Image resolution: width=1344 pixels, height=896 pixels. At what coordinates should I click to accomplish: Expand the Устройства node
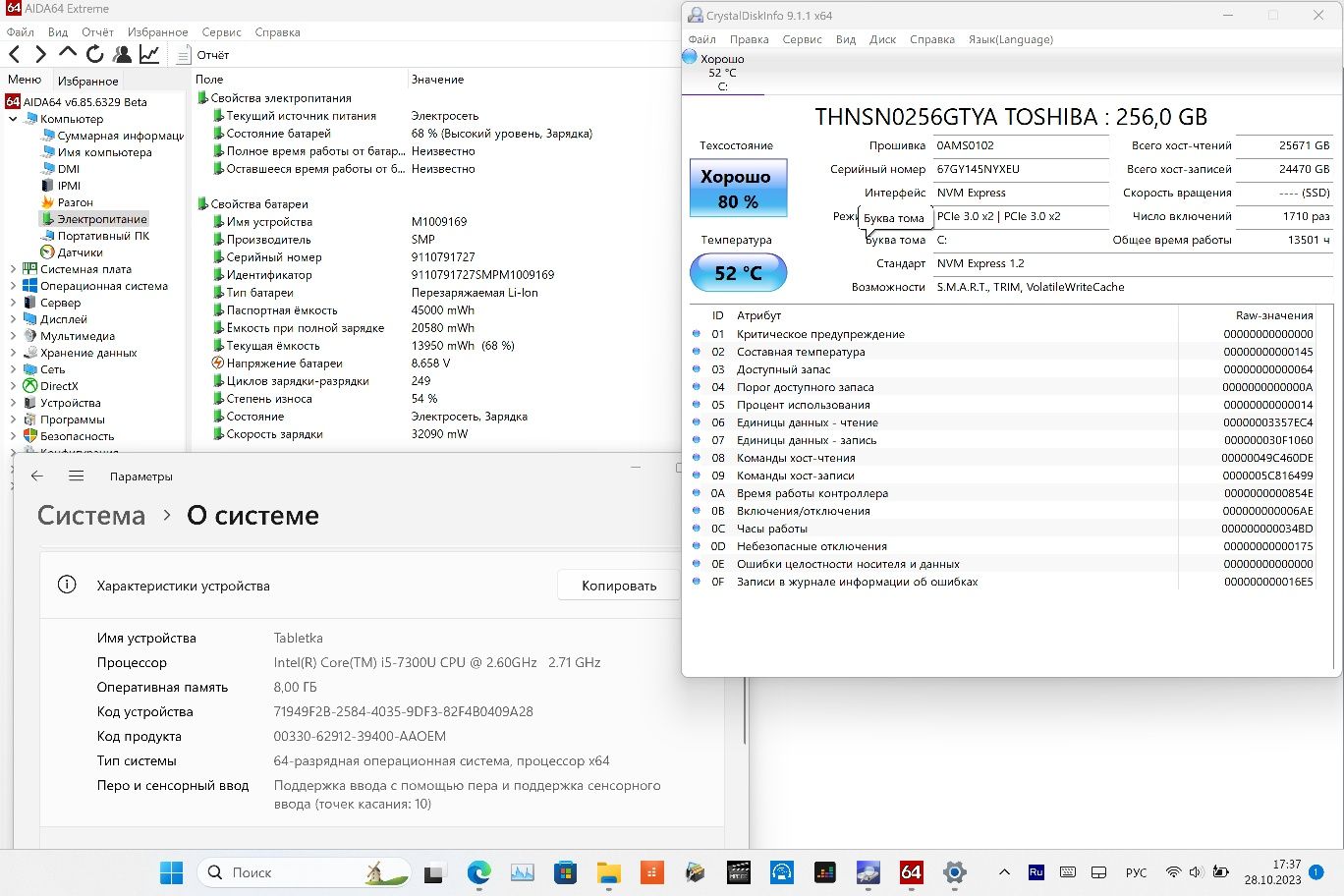click(x=13, y=403)
